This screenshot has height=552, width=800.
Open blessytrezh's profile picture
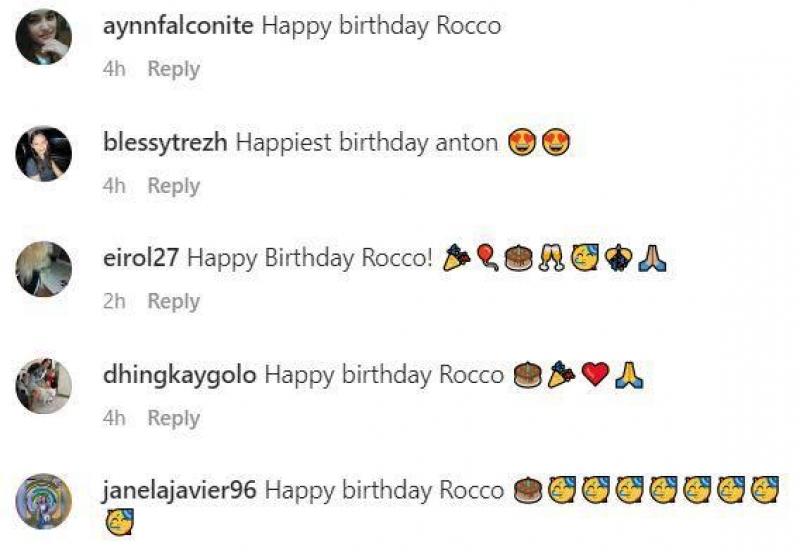coord(44,154)
